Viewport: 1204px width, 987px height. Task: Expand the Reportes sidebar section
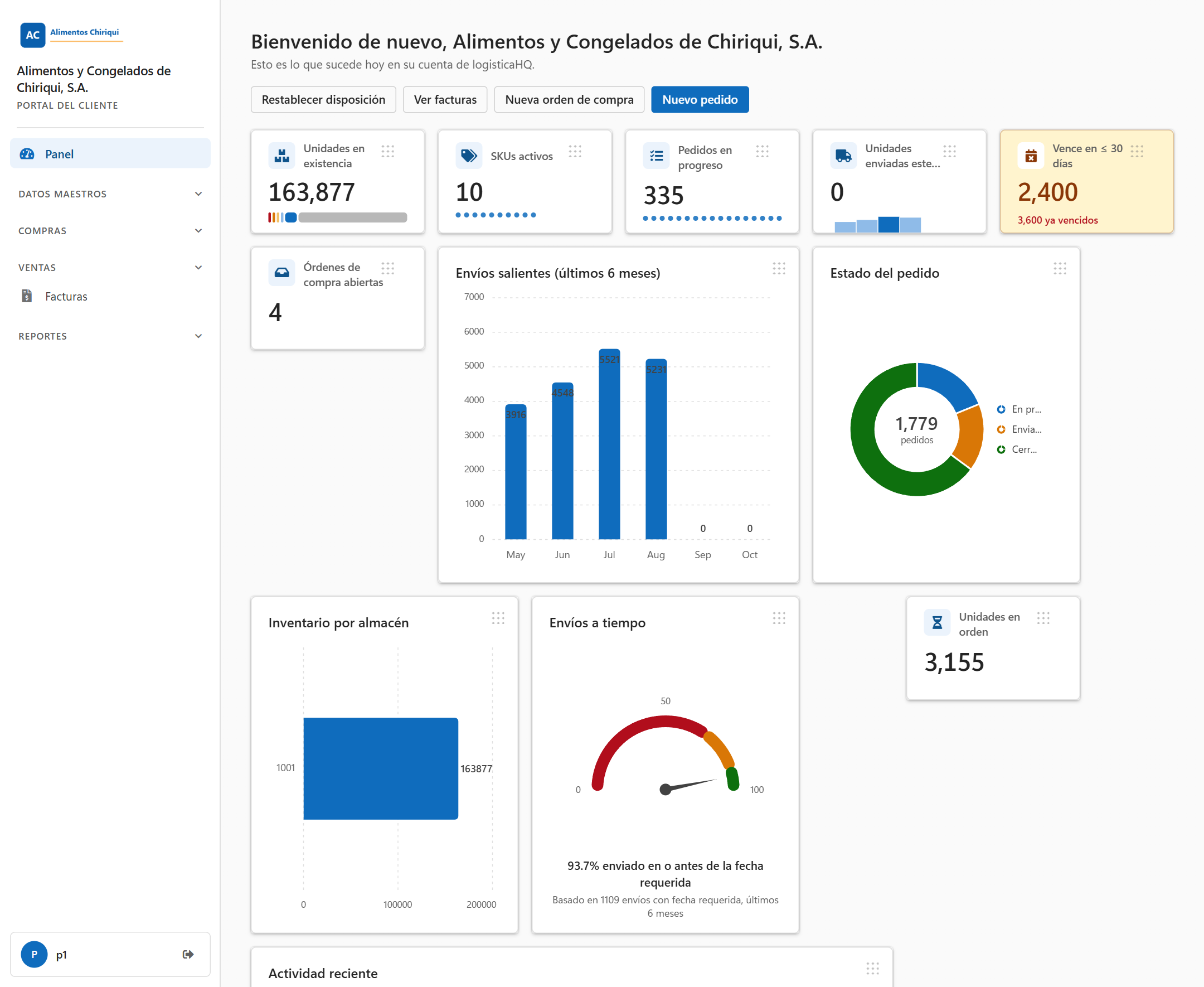110,336
